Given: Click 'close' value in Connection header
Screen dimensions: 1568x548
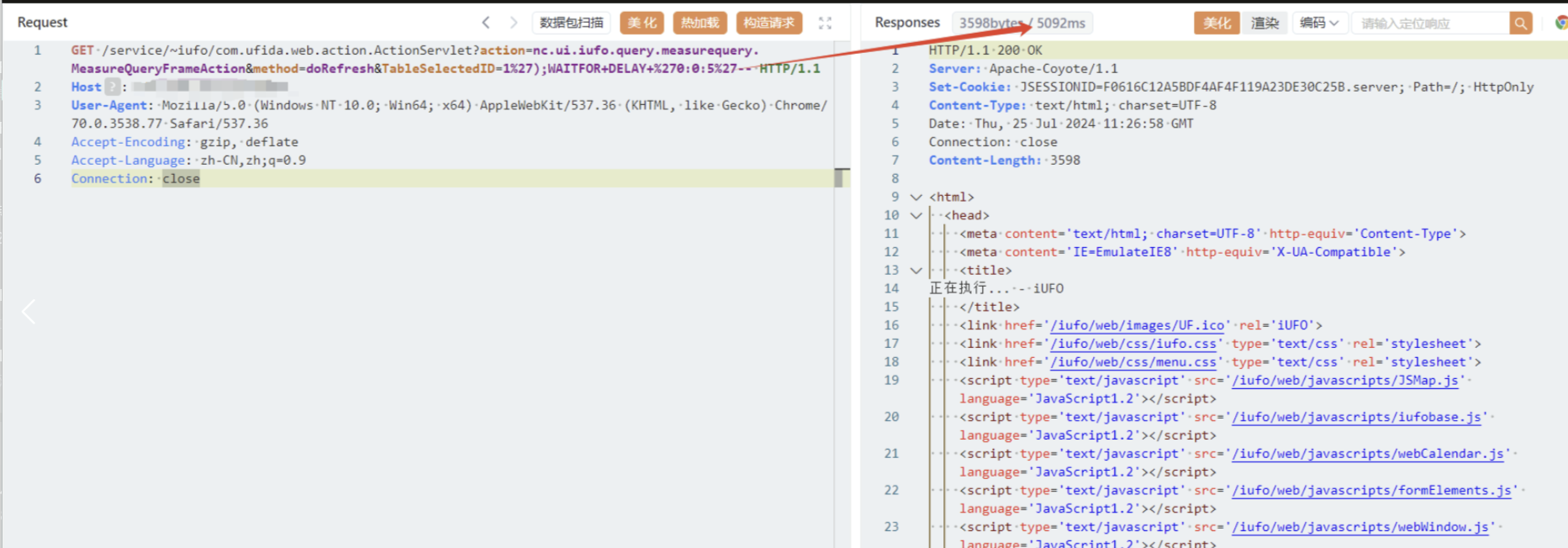Looking at the screenshot, I should pos(181,178).
